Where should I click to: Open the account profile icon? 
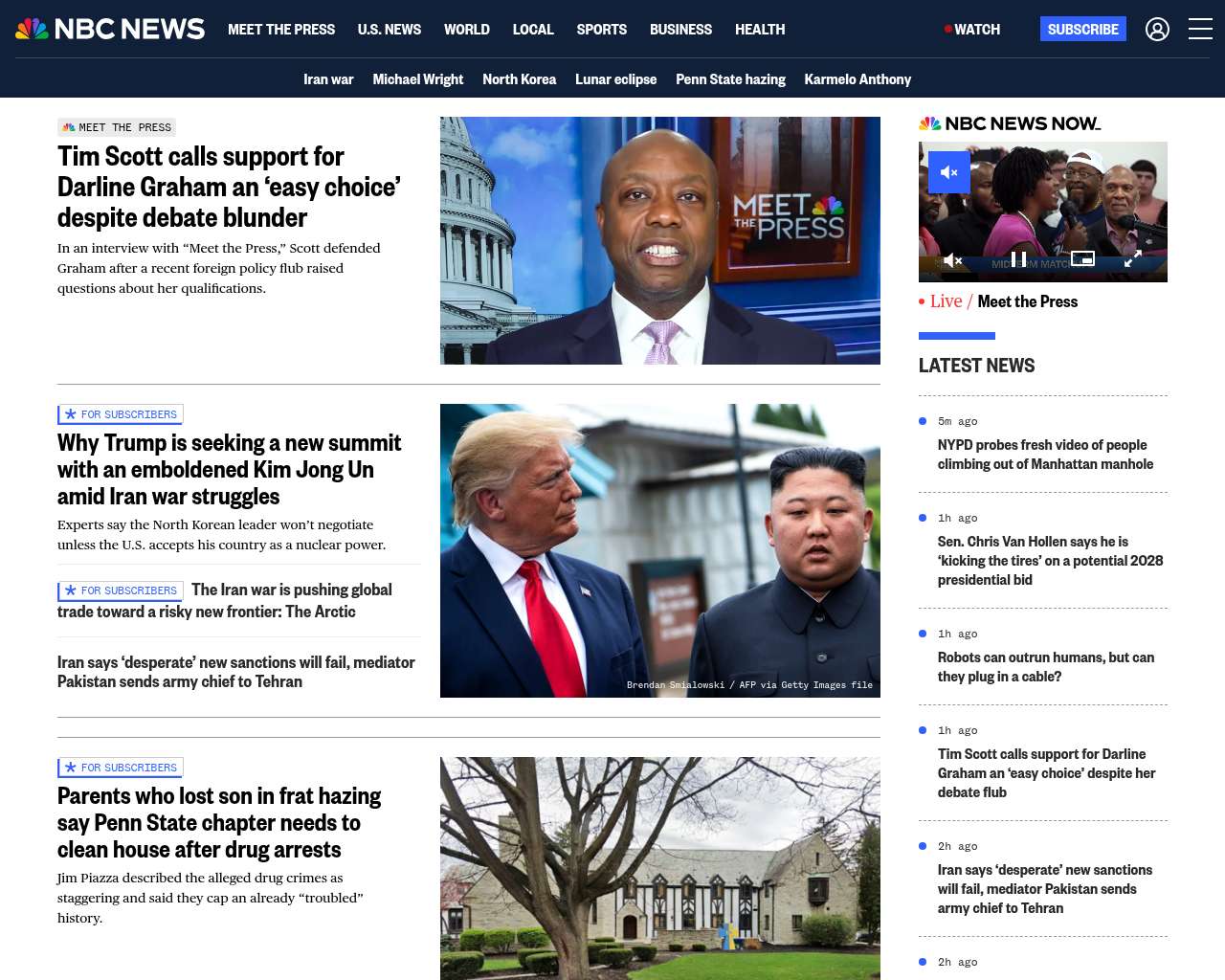pos(1157,30)
